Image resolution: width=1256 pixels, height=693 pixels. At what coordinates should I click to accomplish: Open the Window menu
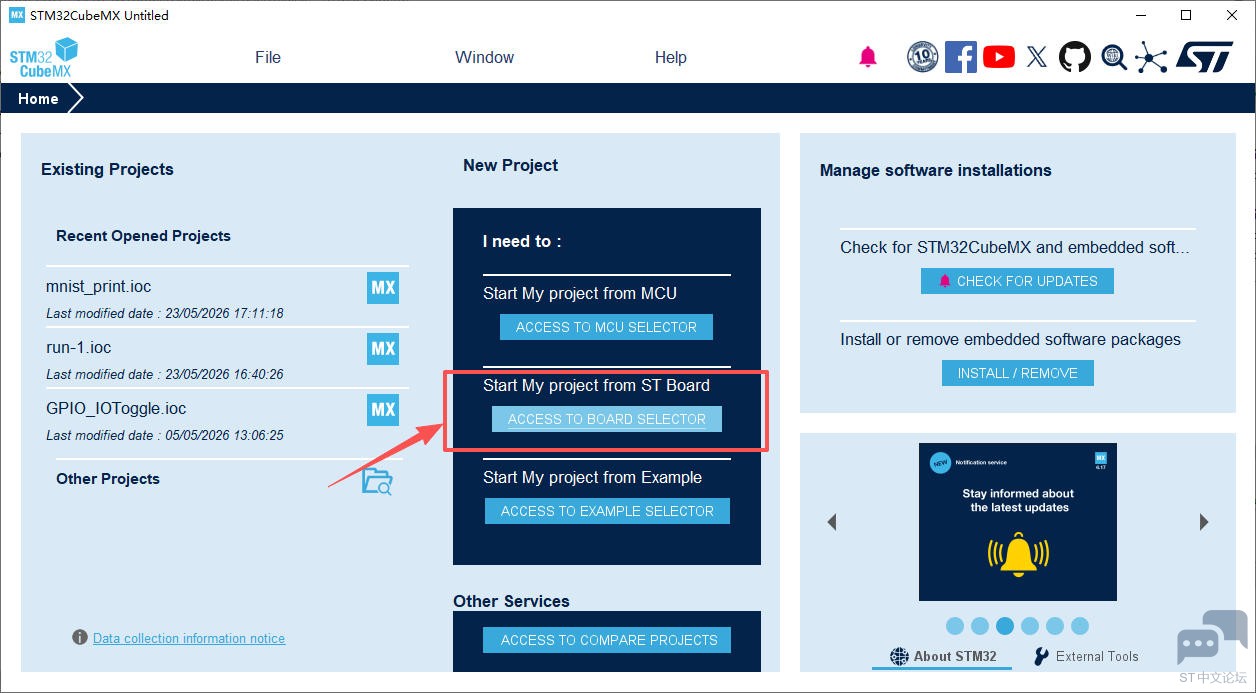pyautogui.click(x=484, y=57)
